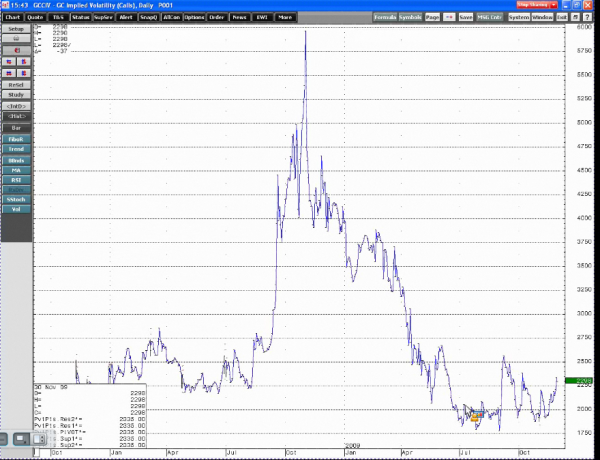This screenshot has width=600, height=460.
Task: Toggle the RSI indicator button
Action: click(x=15, y=181)
